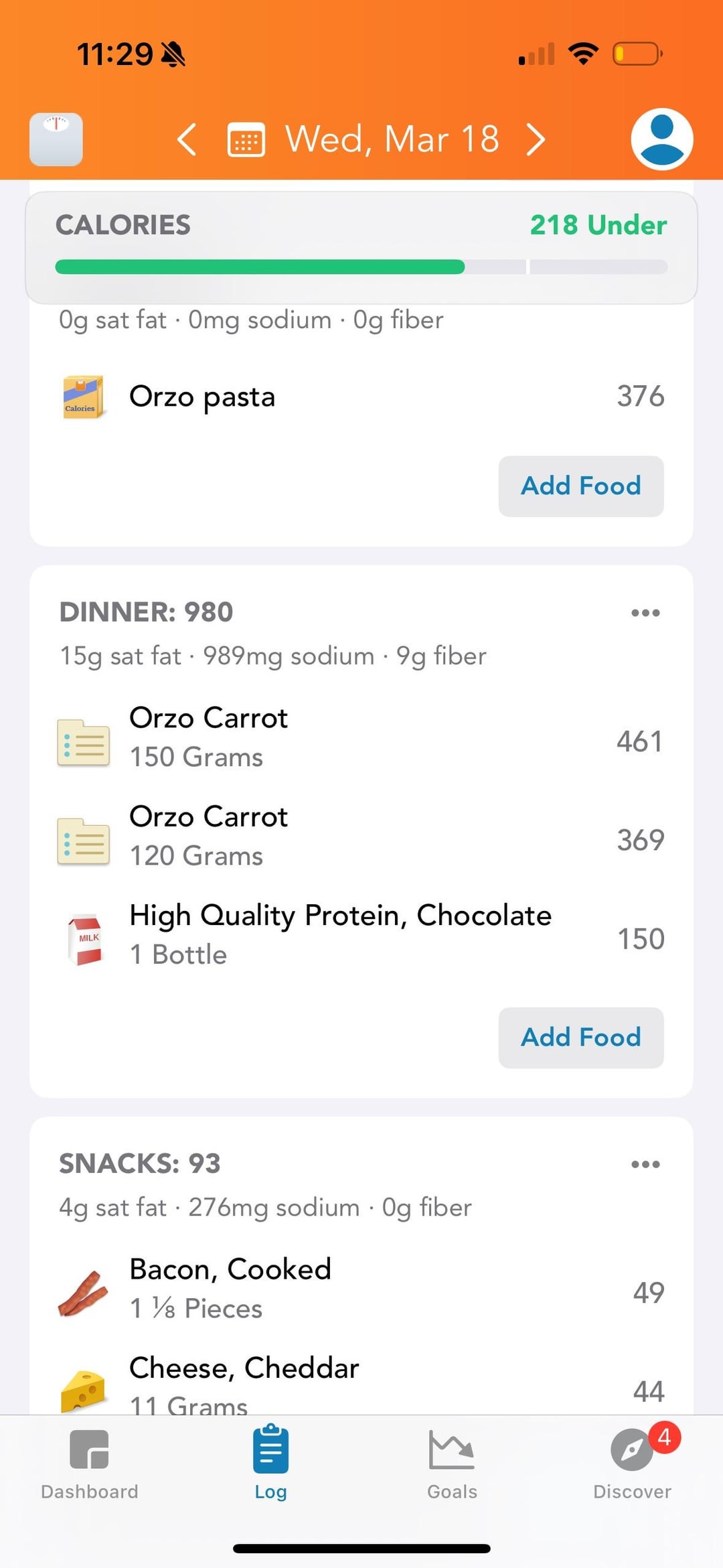The image size is (723, 1568).
Task: Tap the cheddar cheese wedge icon
Action: click(83, 1391)
